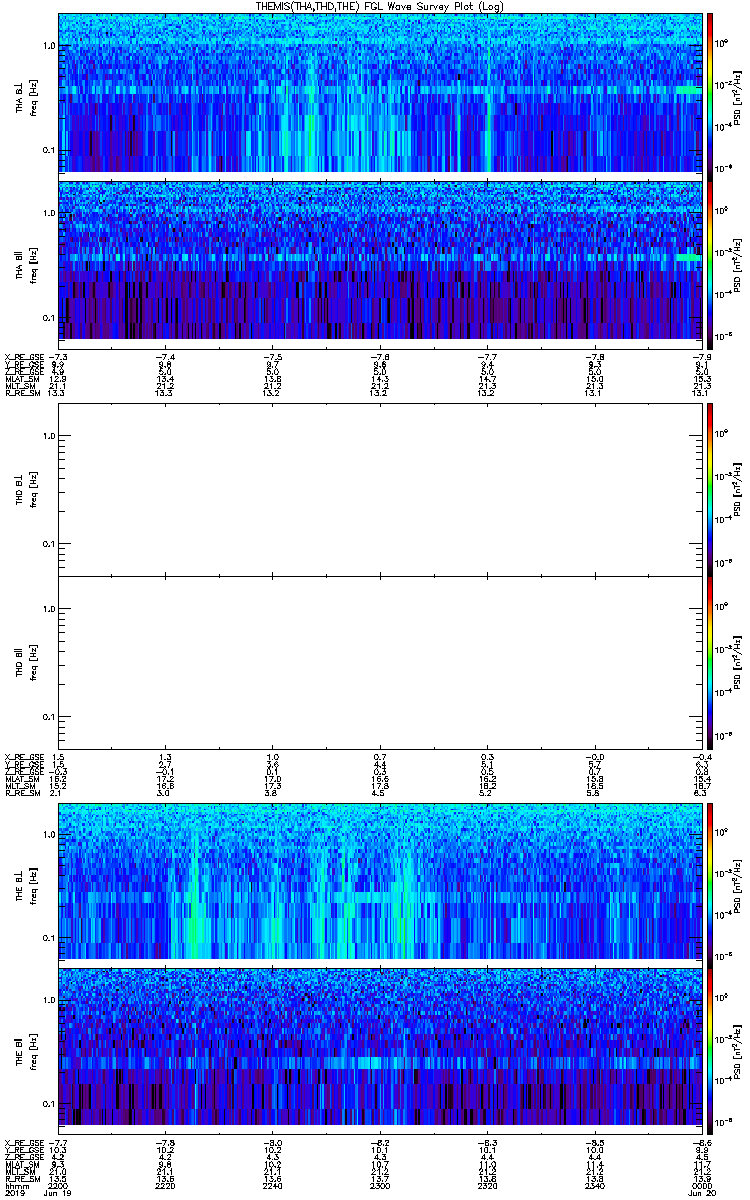Click the 2300 time tick label
Screen dimensions: 750x1200
click(x=380, y=1184)
